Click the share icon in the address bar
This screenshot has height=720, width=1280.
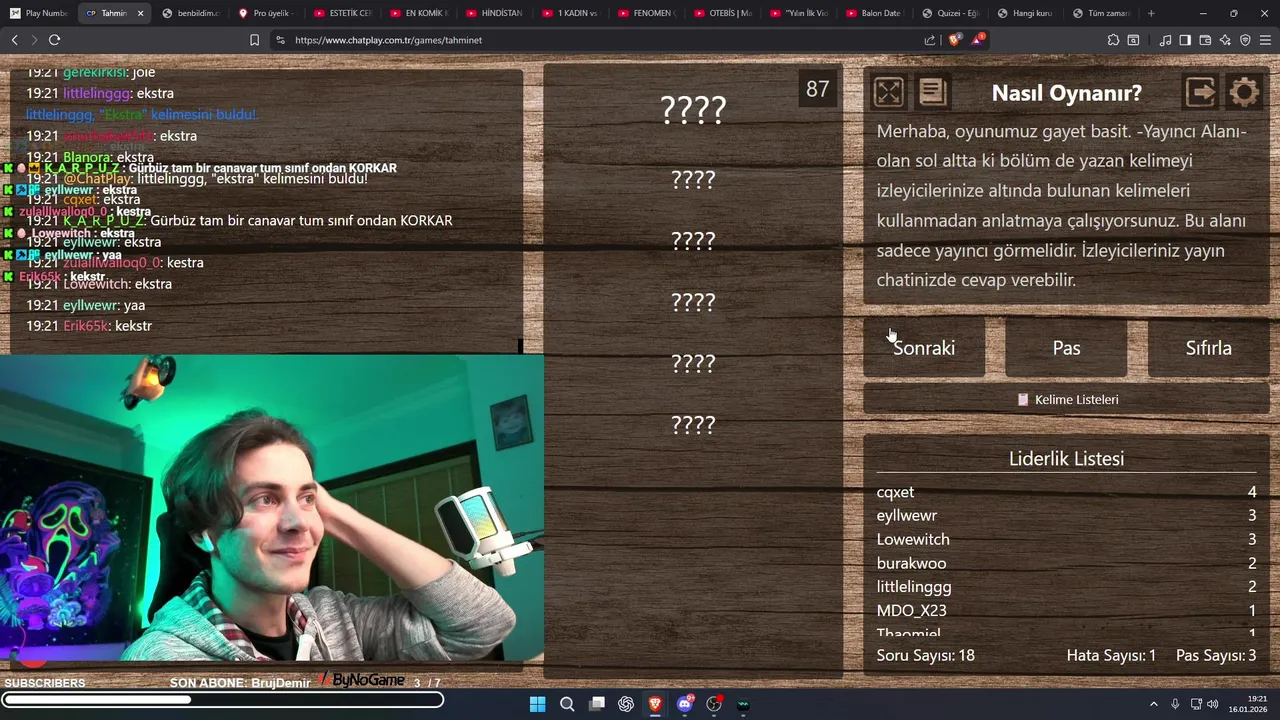(x=930, y=40)
